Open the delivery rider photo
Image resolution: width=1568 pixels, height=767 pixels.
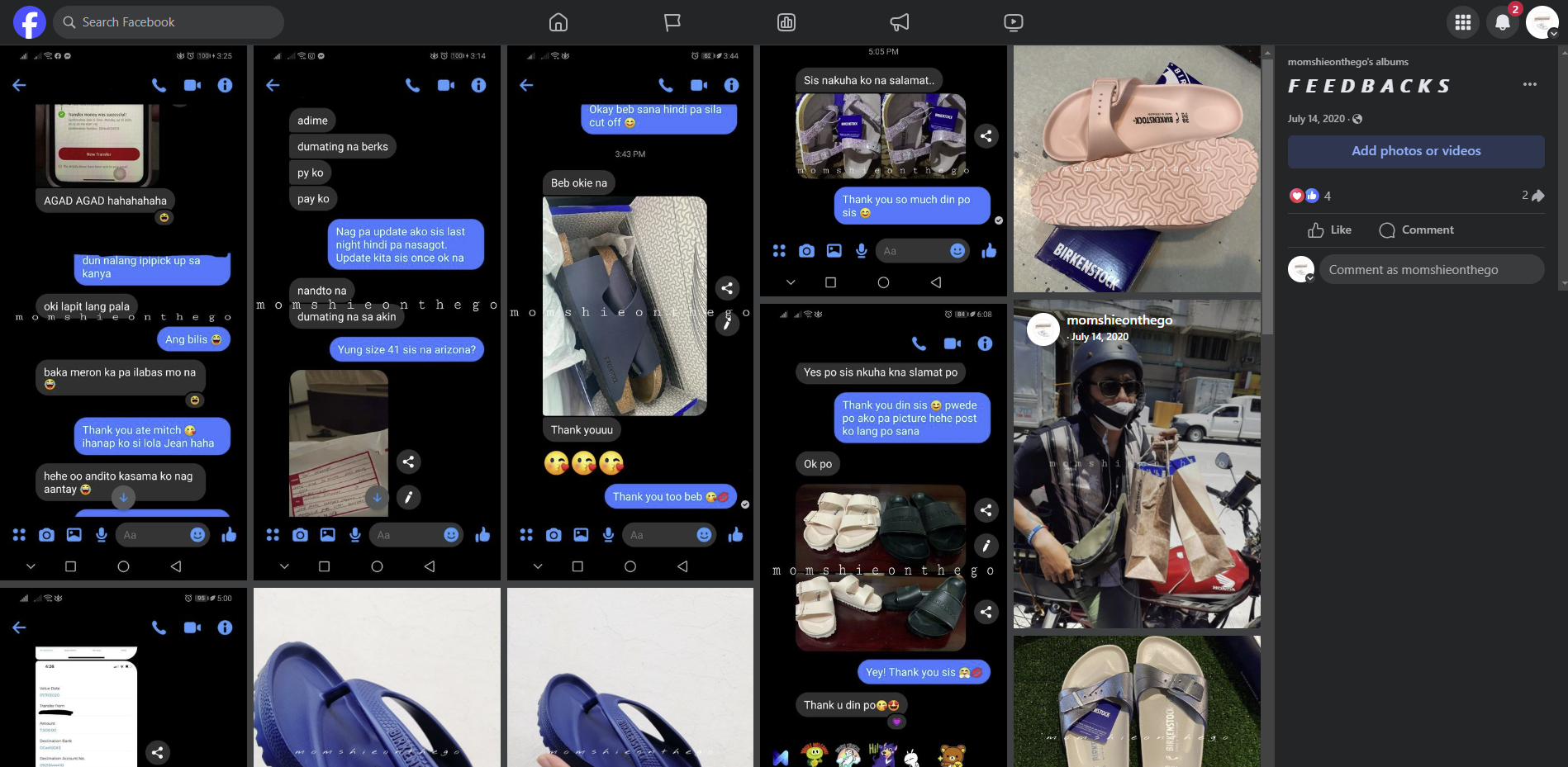(x=1137, y=464)
